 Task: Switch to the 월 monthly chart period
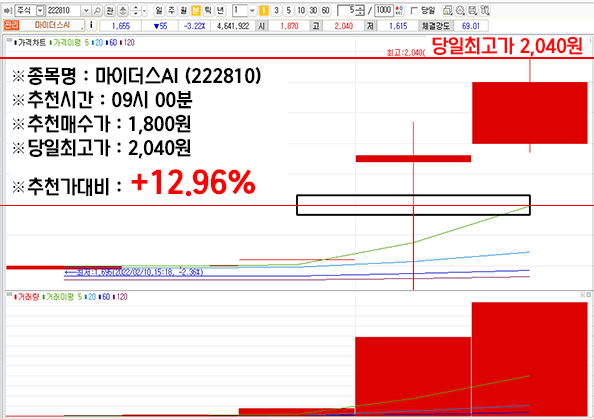click(x=183, y=11)
